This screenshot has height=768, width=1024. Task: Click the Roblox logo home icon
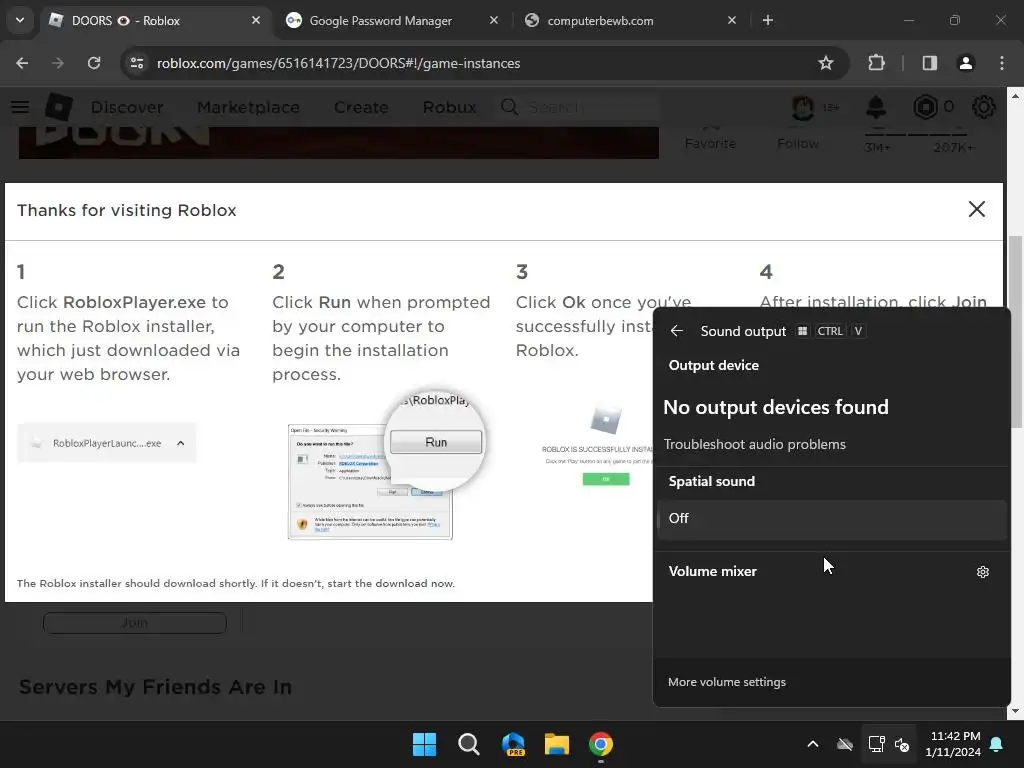pyautogui.click(x=58, y=107)
